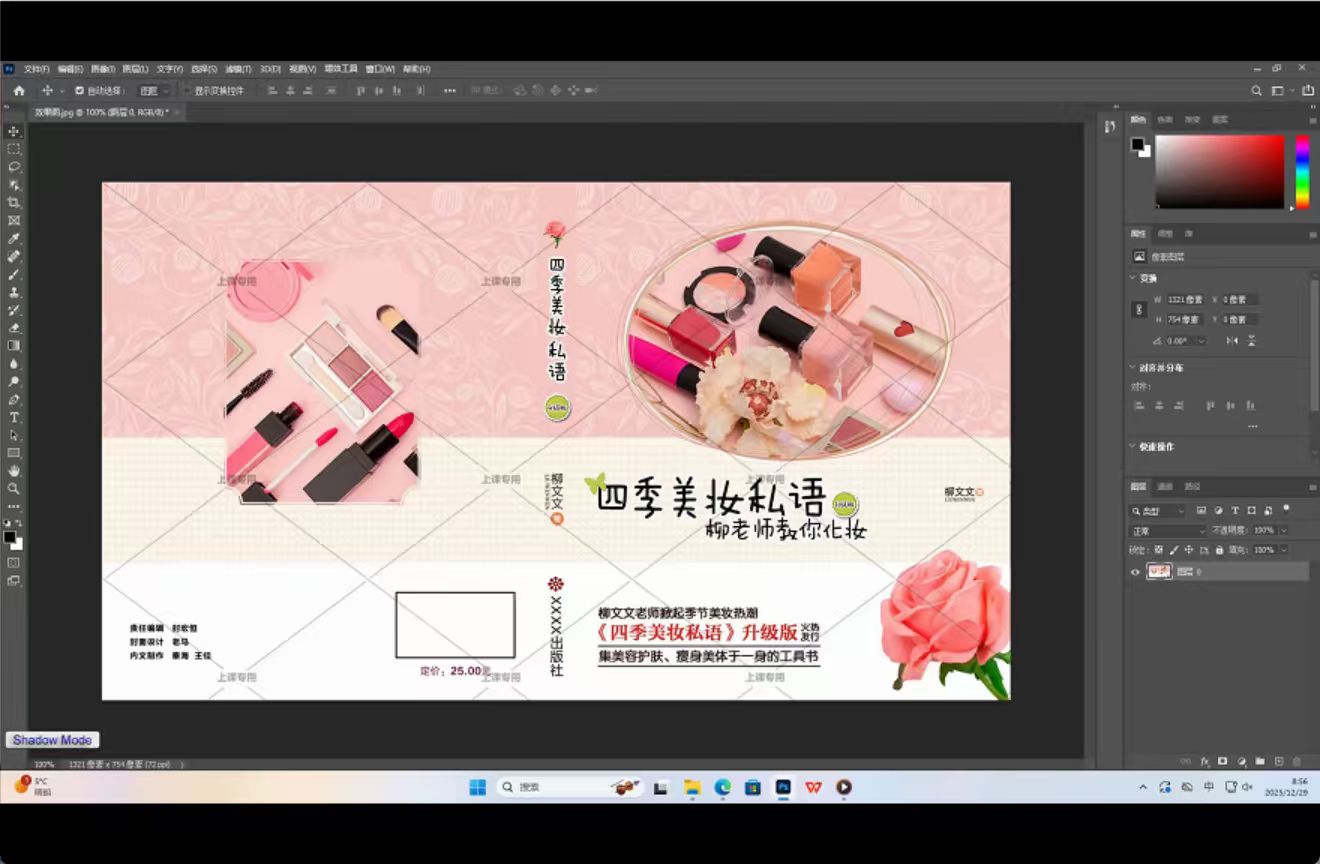The image size is (1320, 864).
Task: Click the rainbow hue slider strip
Action: (1302, 171)
